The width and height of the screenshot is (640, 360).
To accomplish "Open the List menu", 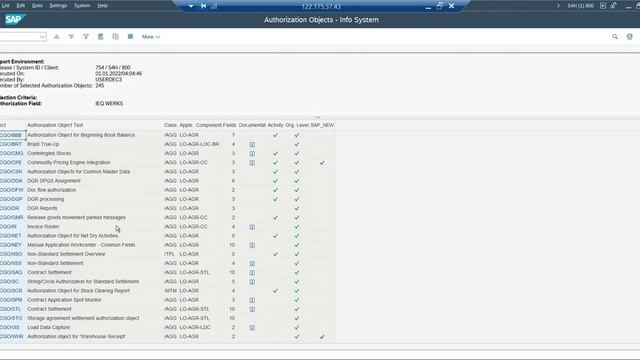I will tap(6, 6).
